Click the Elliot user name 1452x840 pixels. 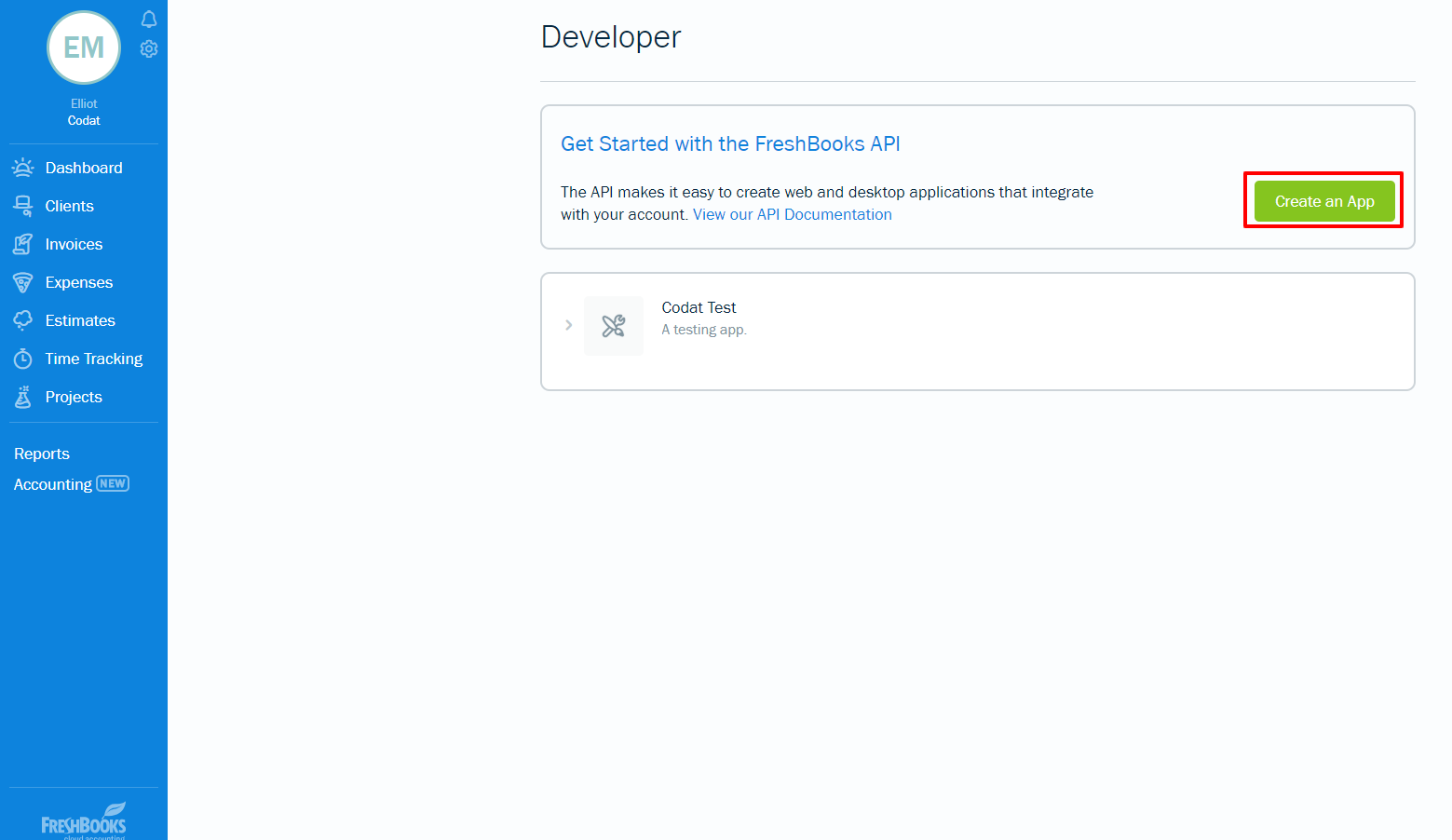point(84,103)
